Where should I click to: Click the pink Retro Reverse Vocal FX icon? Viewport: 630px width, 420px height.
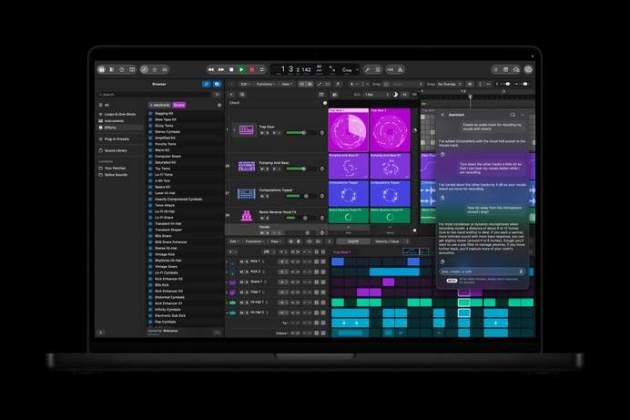(246, 216)
